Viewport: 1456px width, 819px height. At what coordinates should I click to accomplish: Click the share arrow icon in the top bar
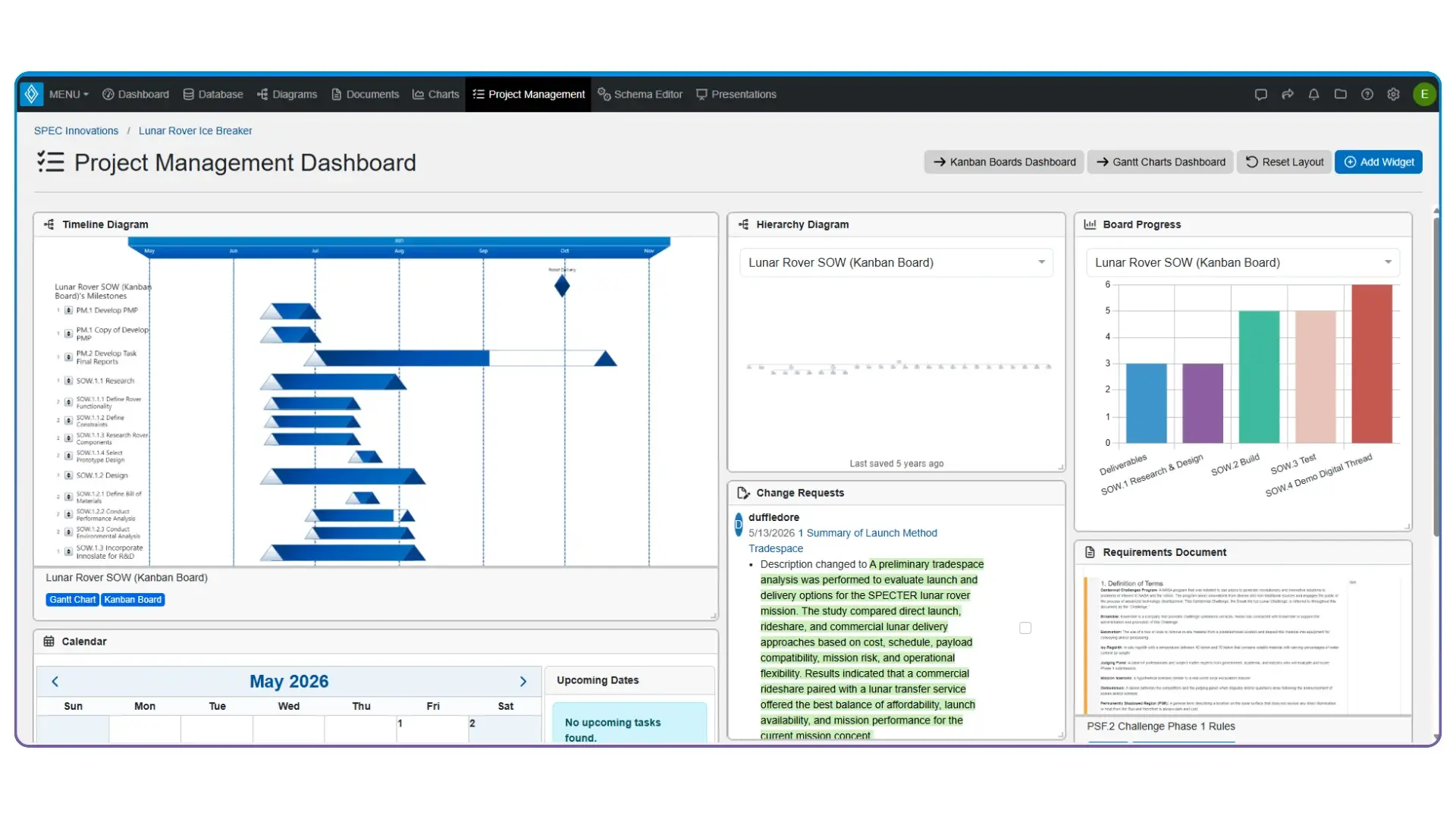pos(1287,95)
